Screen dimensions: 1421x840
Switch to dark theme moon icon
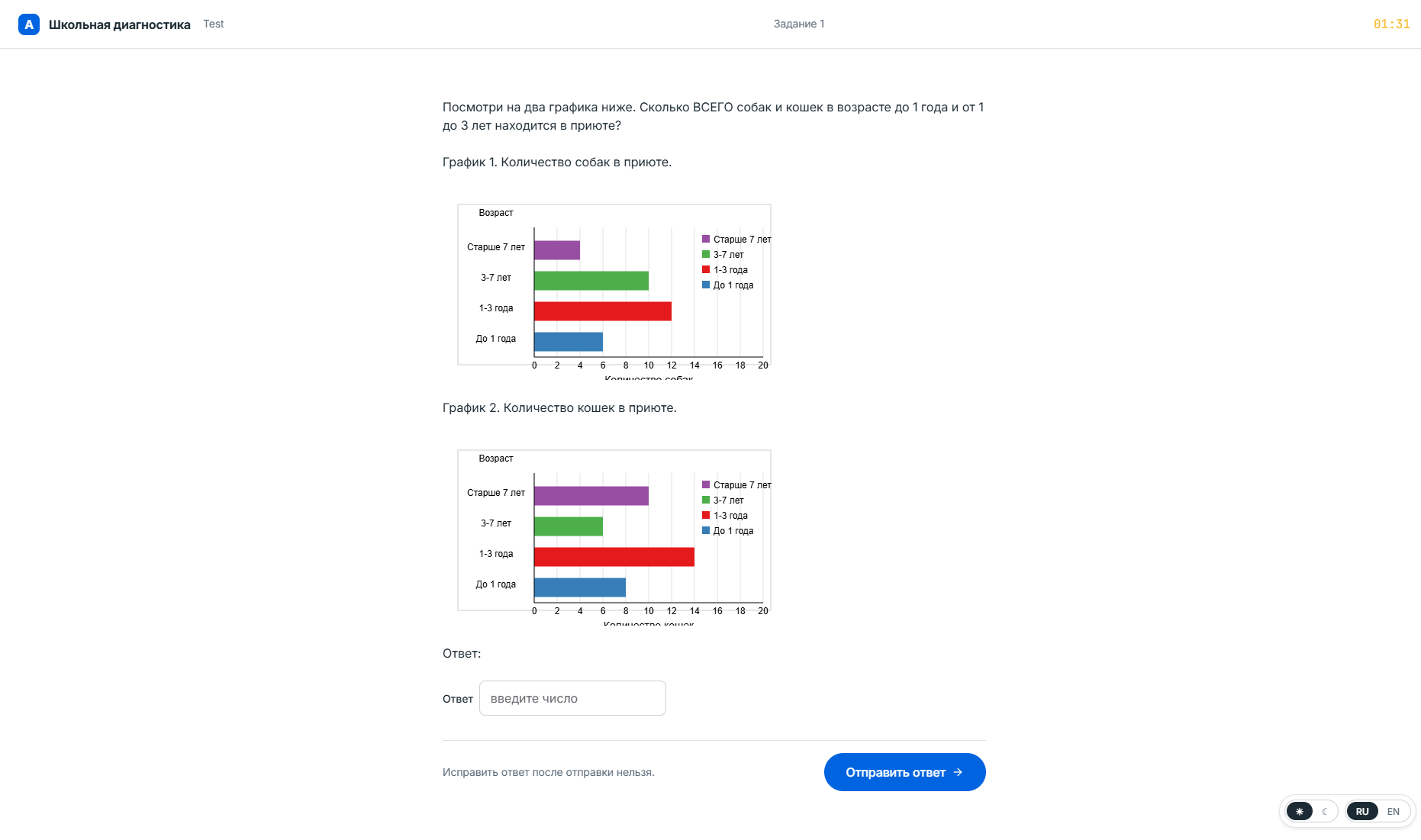pos(1325,811)
